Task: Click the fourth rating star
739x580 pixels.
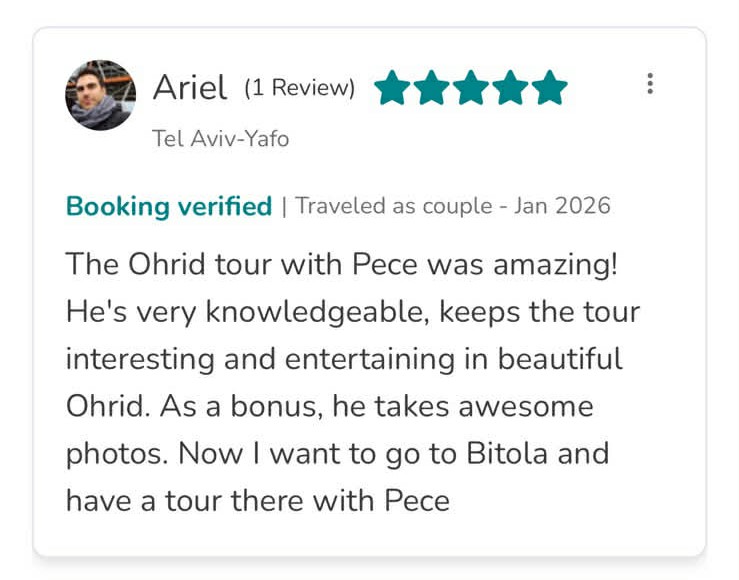Action: [x=510, y=88]
